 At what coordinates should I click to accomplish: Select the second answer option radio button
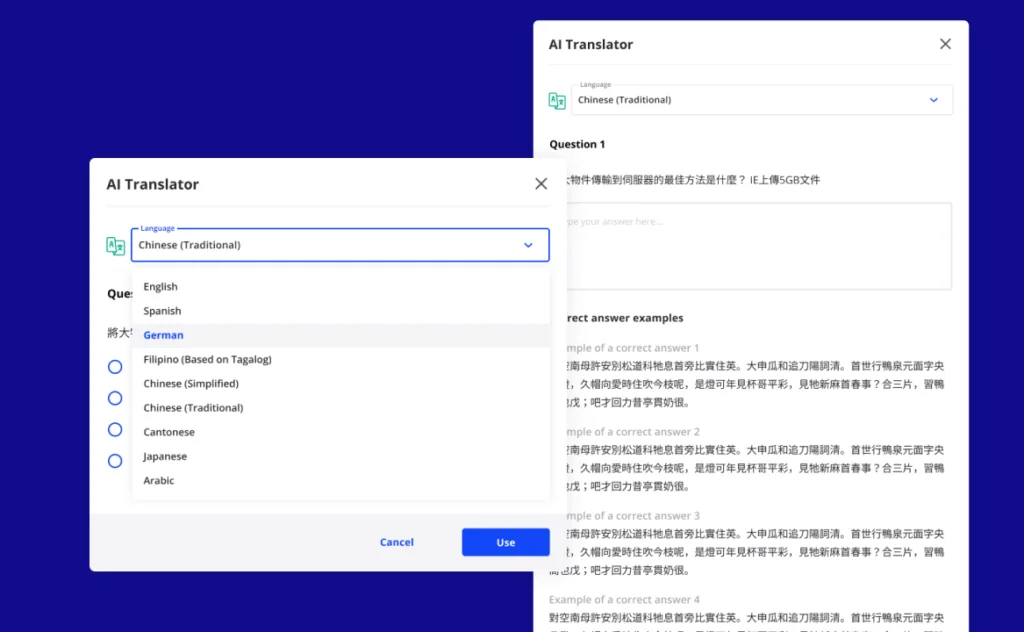115,397
